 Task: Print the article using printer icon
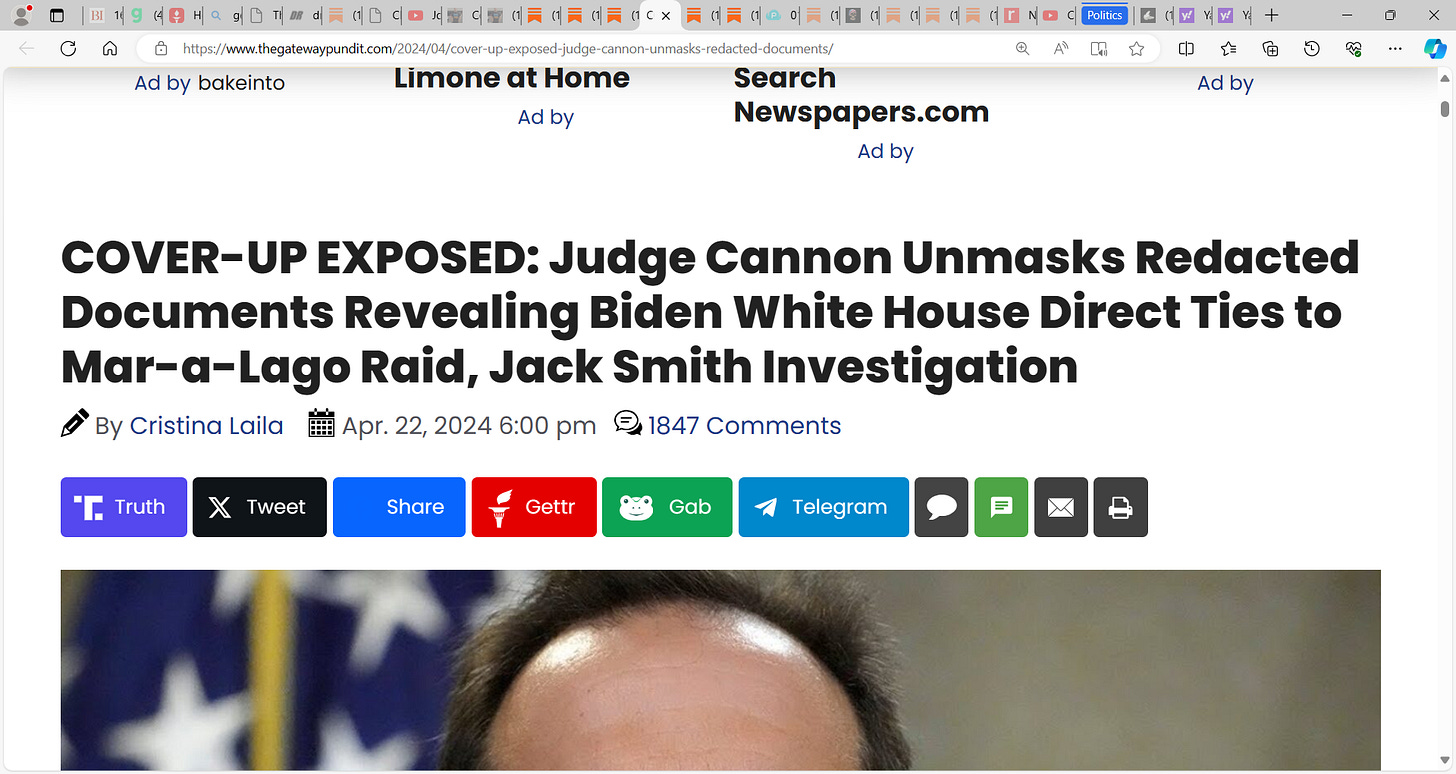[x=1121, y=507]
